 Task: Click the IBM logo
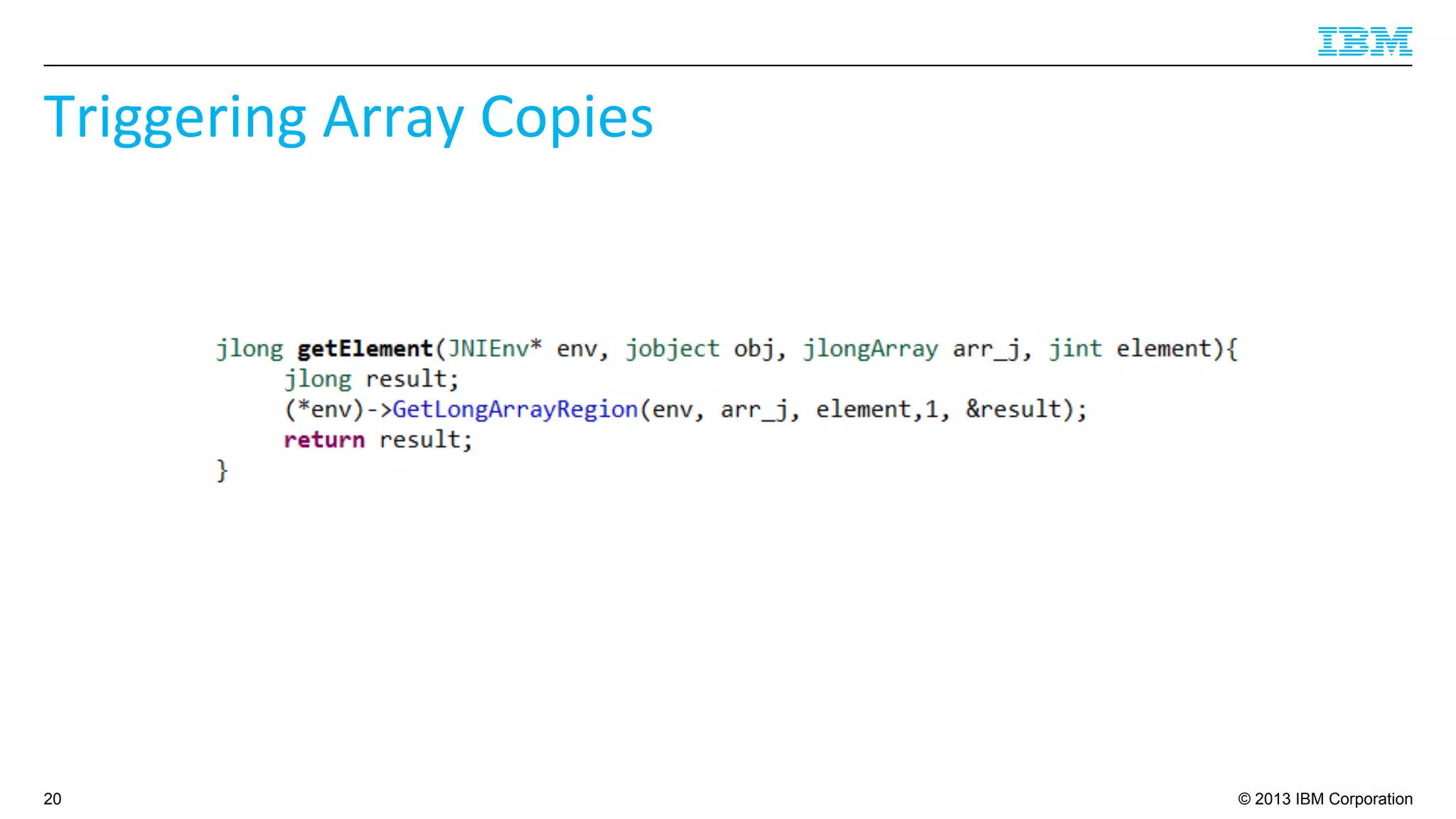coord(1365,41)
